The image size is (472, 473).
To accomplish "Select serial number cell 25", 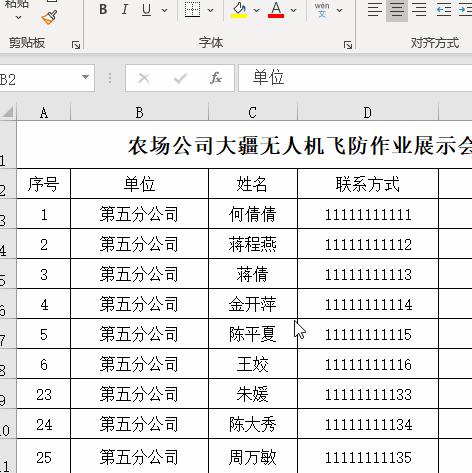I will 44,456.
